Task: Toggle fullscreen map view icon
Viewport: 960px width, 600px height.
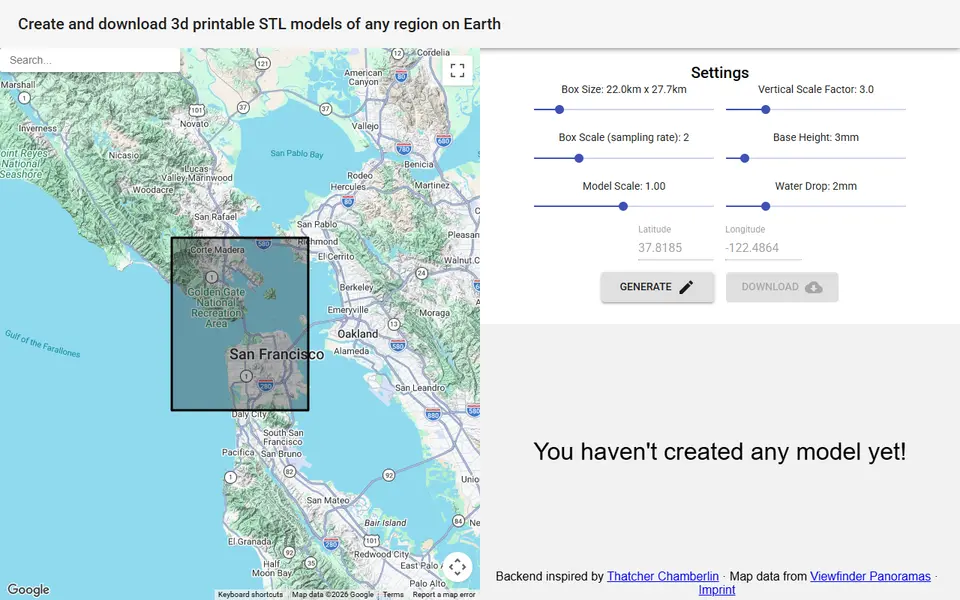Action: 457,70
